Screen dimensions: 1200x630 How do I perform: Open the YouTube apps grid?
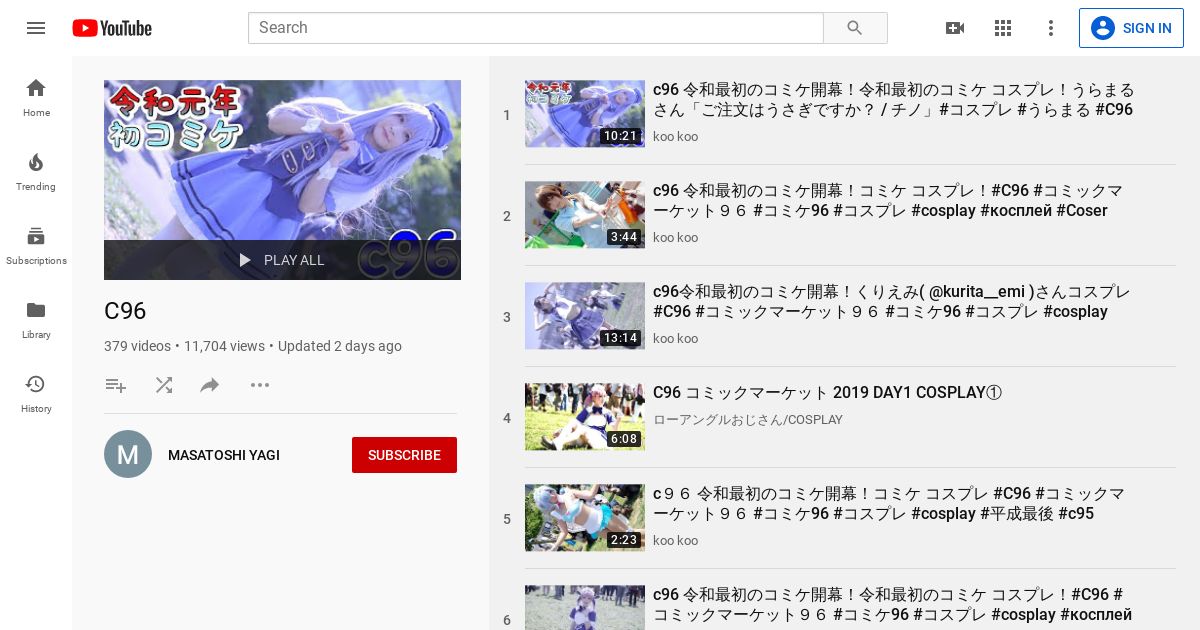1003,28
